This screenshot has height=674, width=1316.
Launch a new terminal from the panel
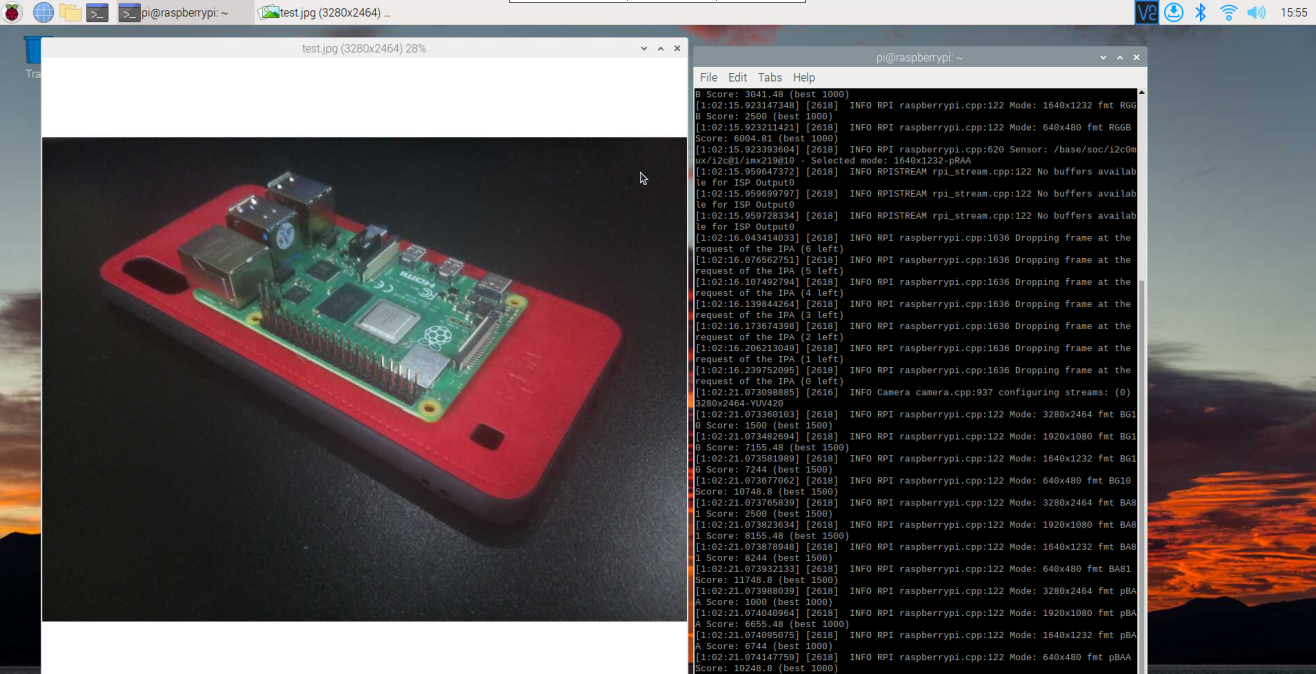click(97, 12)
